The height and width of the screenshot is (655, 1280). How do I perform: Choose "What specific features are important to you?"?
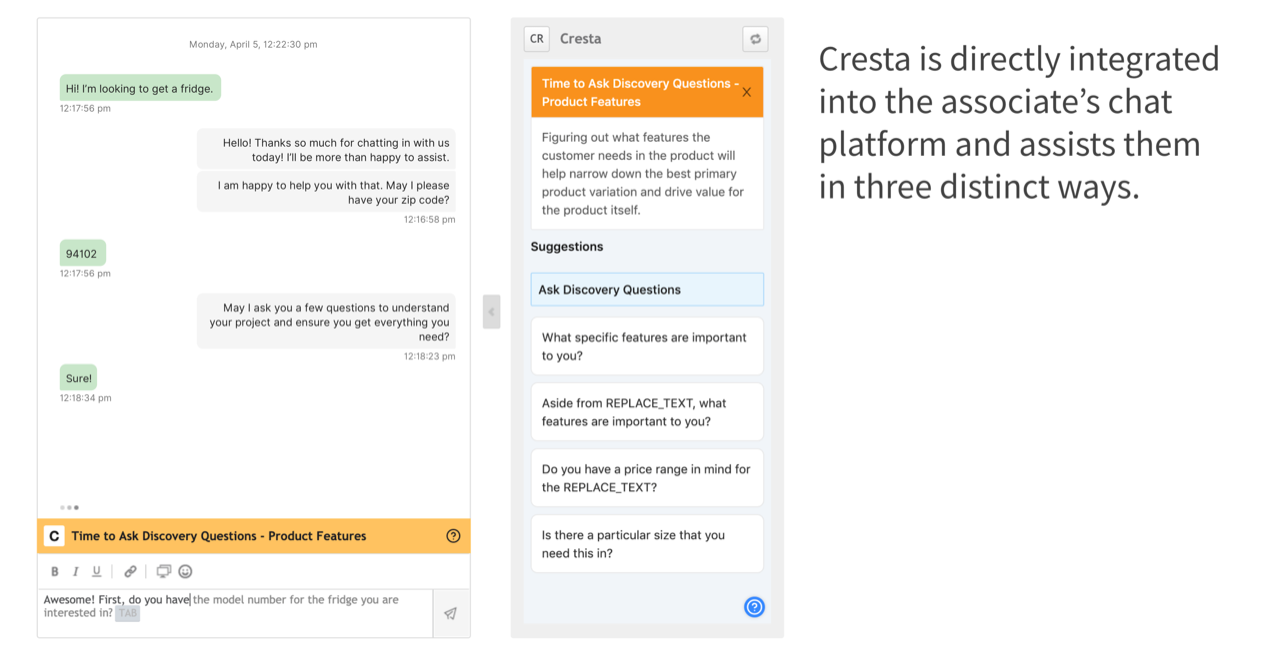[646, 346]
